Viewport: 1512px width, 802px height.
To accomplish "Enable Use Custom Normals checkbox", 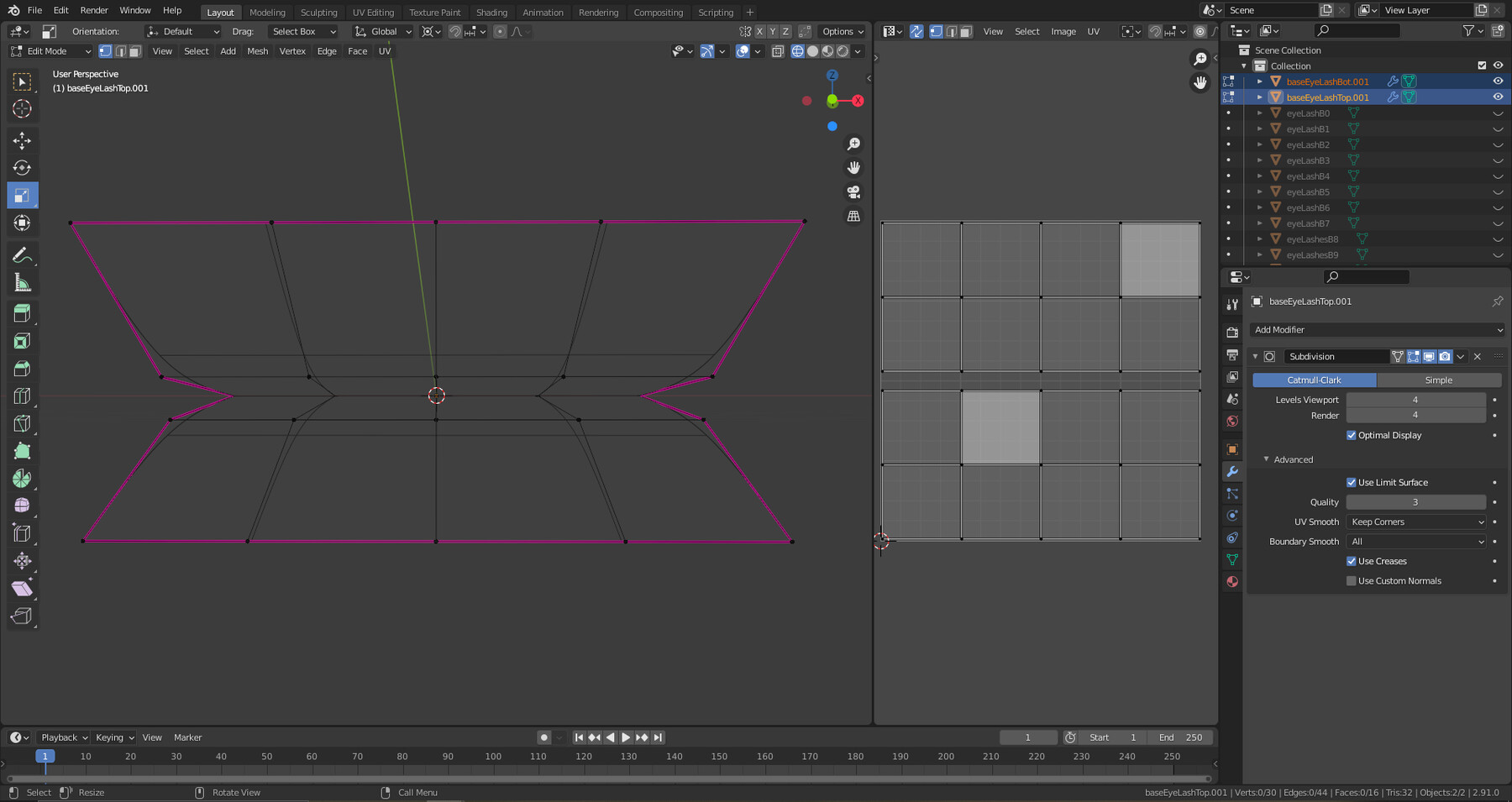I will click(1351, 581).
